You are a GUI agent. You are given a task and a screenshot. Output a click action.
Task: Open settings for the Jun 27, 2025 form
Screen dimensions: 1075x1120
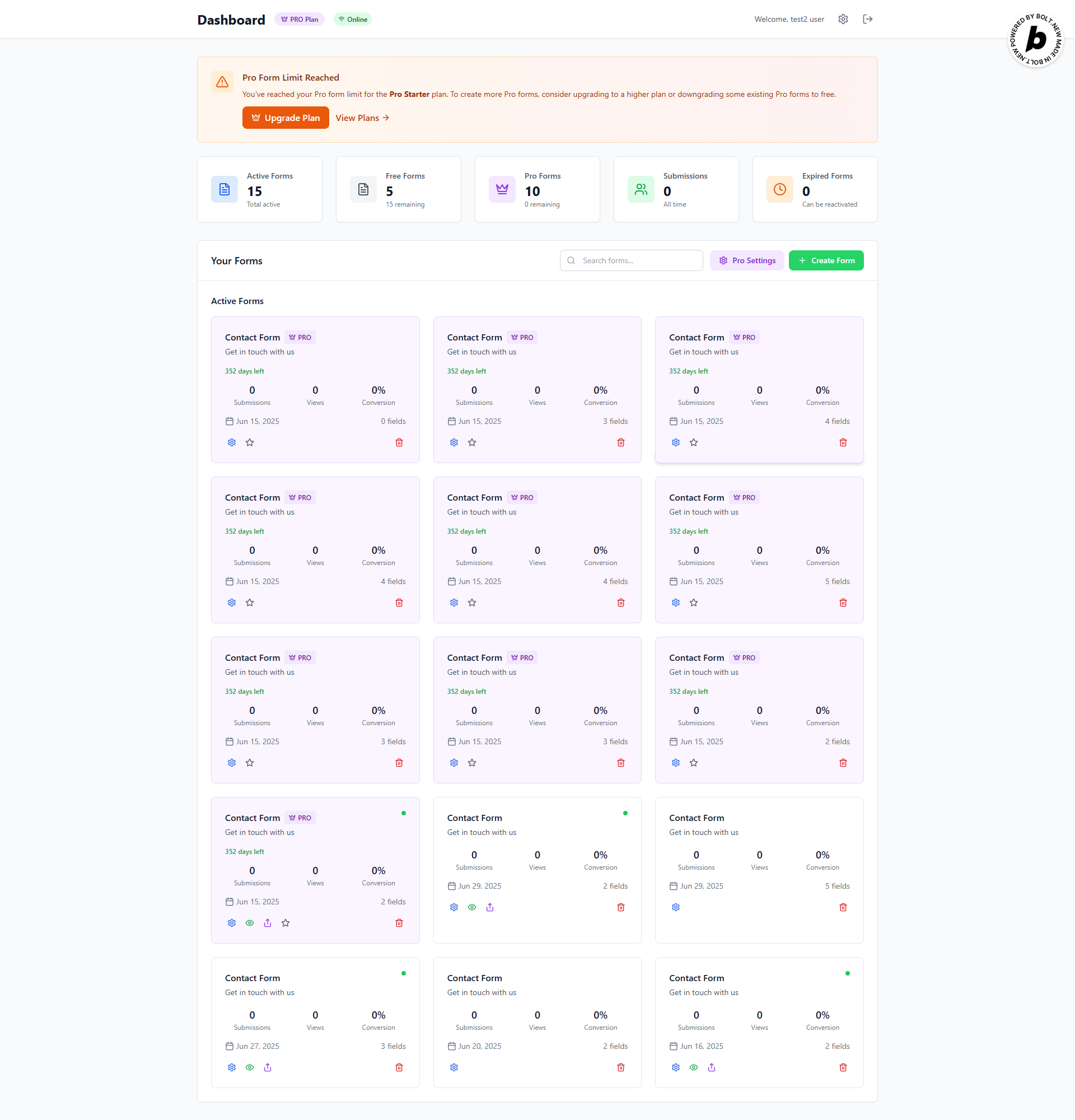pos(231,1067)
